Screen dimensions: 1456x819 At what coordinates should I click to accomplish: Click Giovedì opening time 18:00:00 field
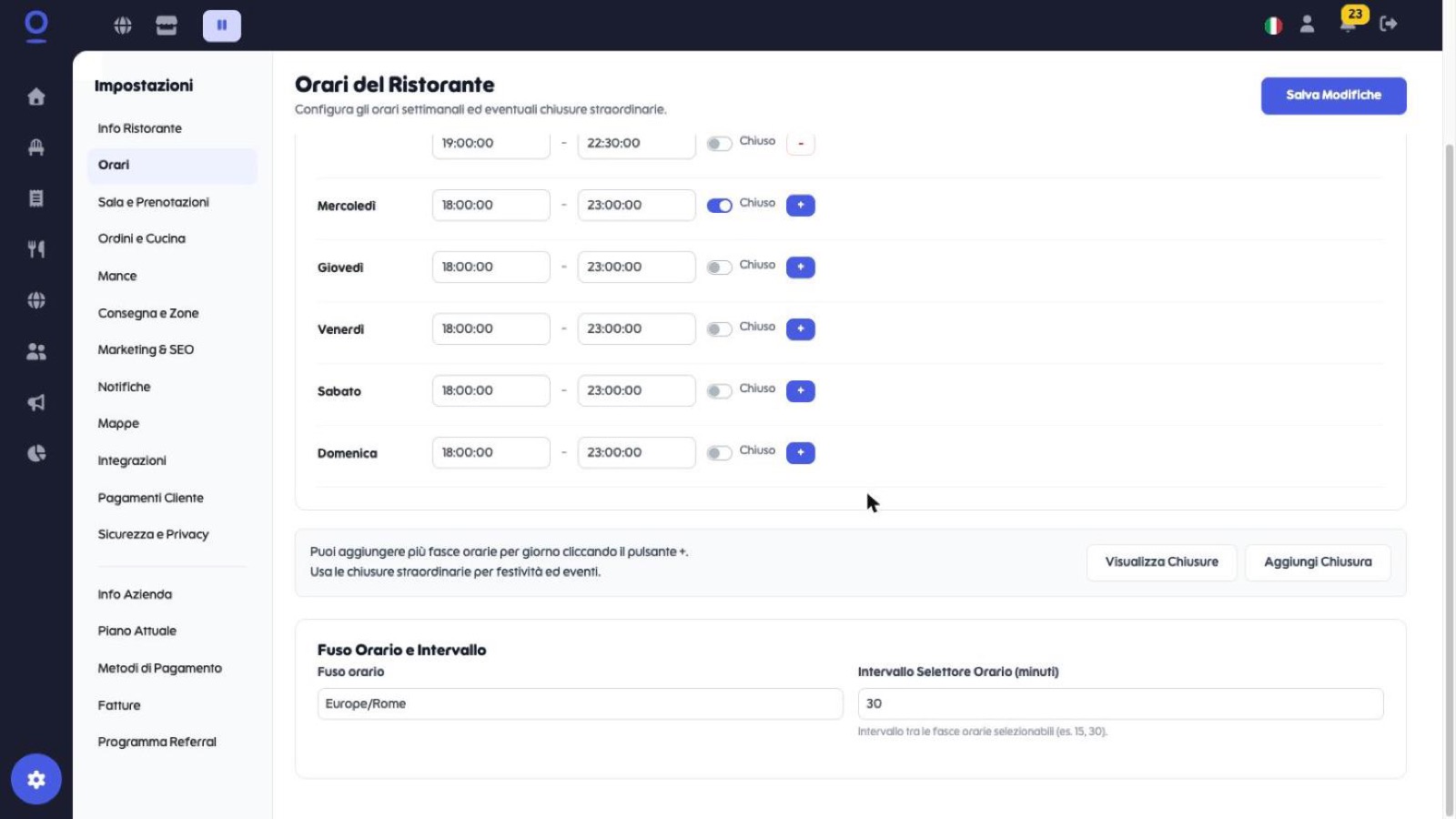point(490,267)
